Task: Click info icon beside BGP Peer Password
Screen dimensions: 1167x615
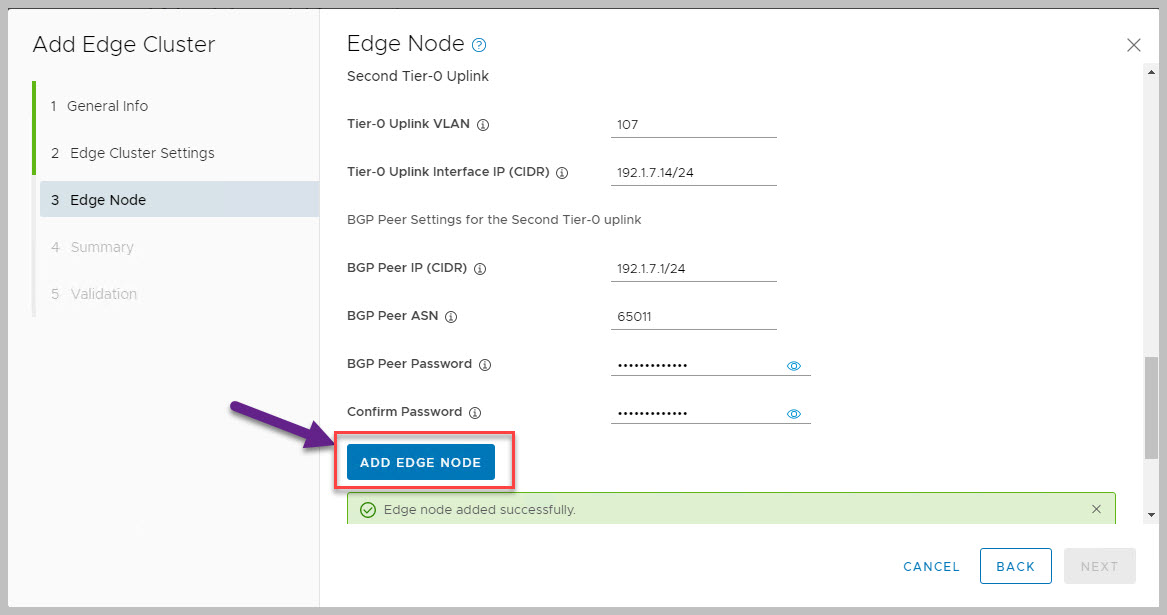Action: (x=485, y=365)
